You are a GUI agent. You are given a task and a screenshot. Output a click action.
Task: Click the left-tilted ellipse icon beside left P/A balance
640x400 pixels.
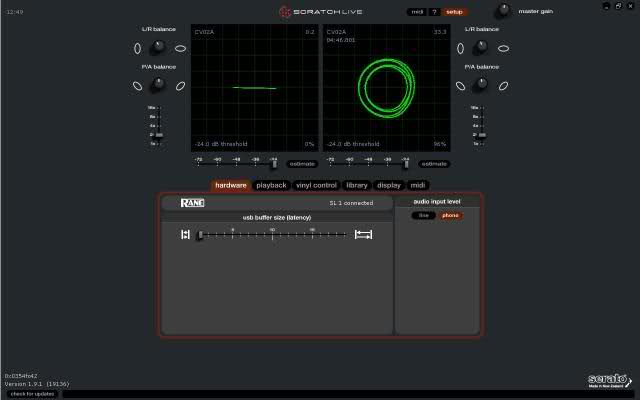click(138, 86)
